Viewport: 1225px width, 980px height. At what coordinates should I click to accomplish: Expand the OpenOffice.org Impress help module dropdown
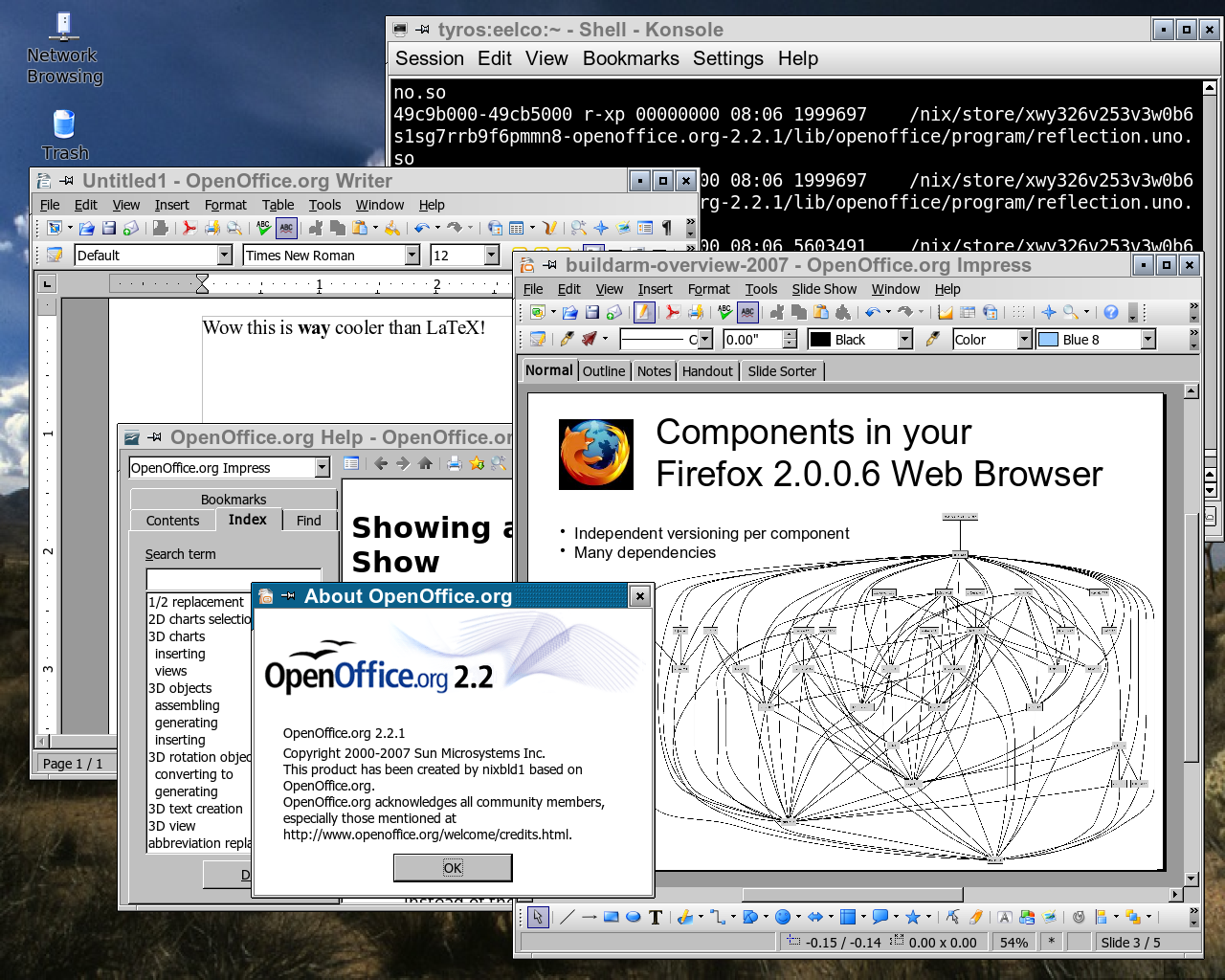(x=322, y=467)
